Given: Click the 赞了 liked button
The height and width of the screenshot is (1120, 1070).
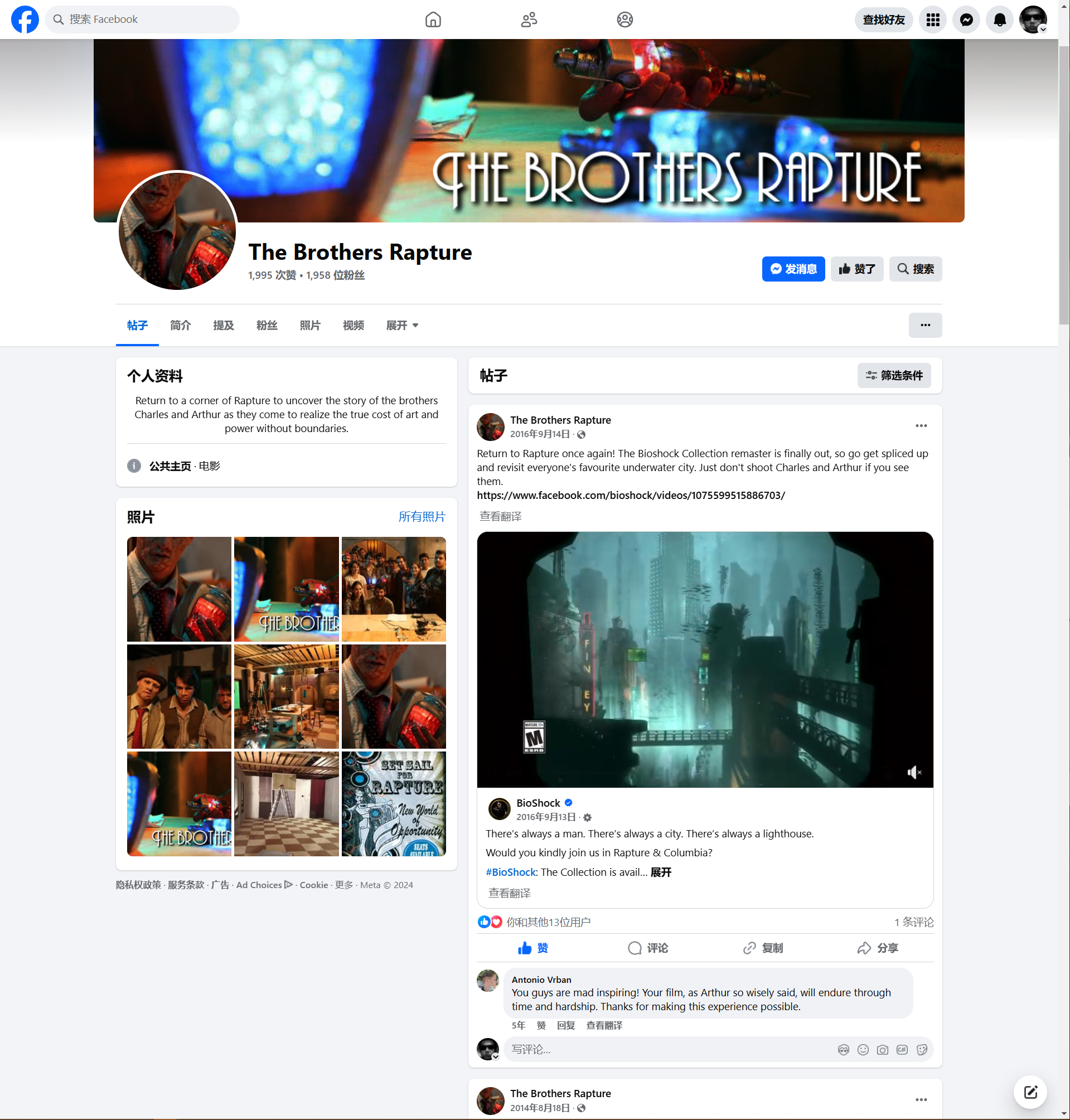Looking at the screenshot, I should point(856,269).
